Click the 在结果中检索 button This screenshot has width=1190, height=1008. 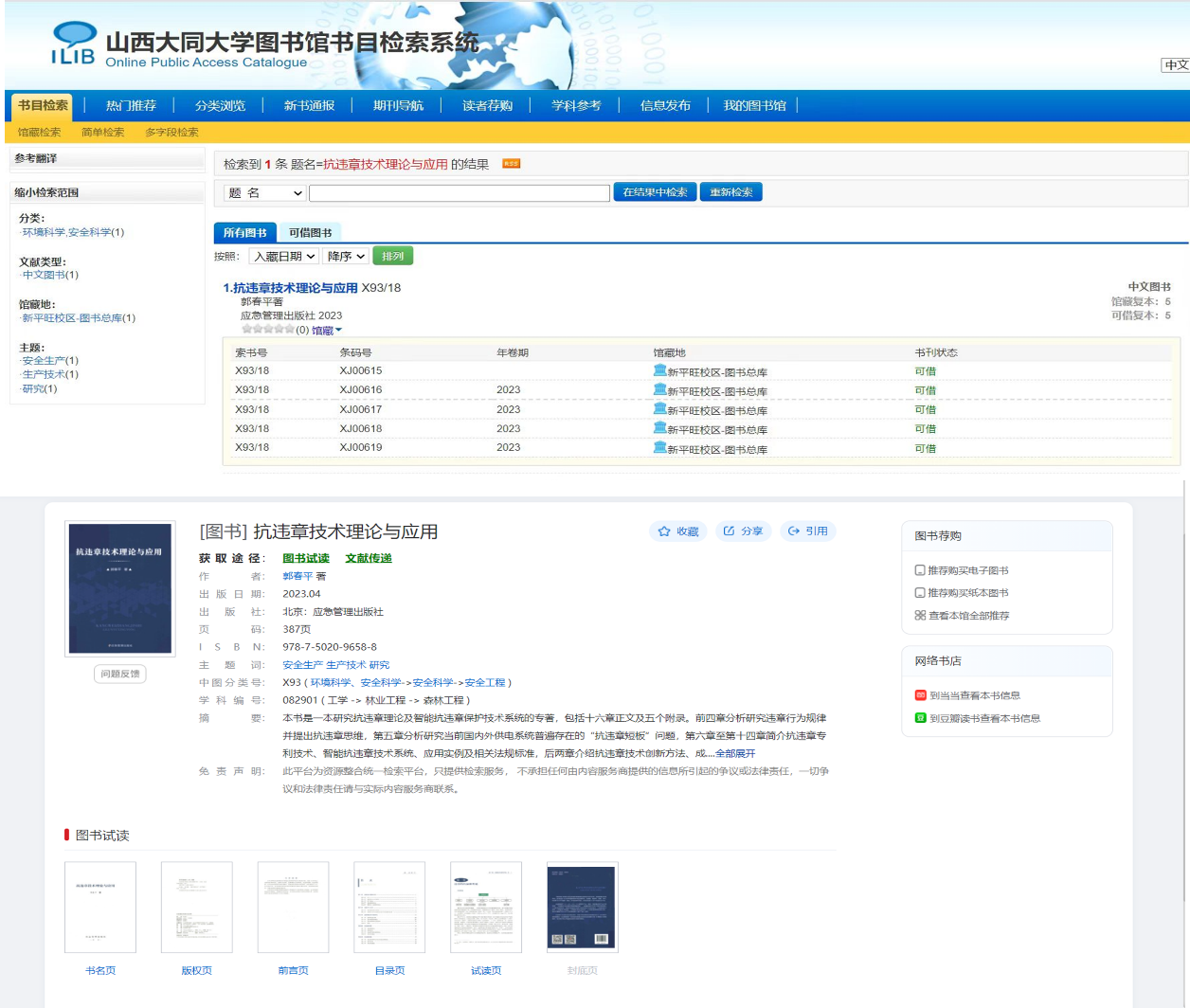(x=655, y=192)
